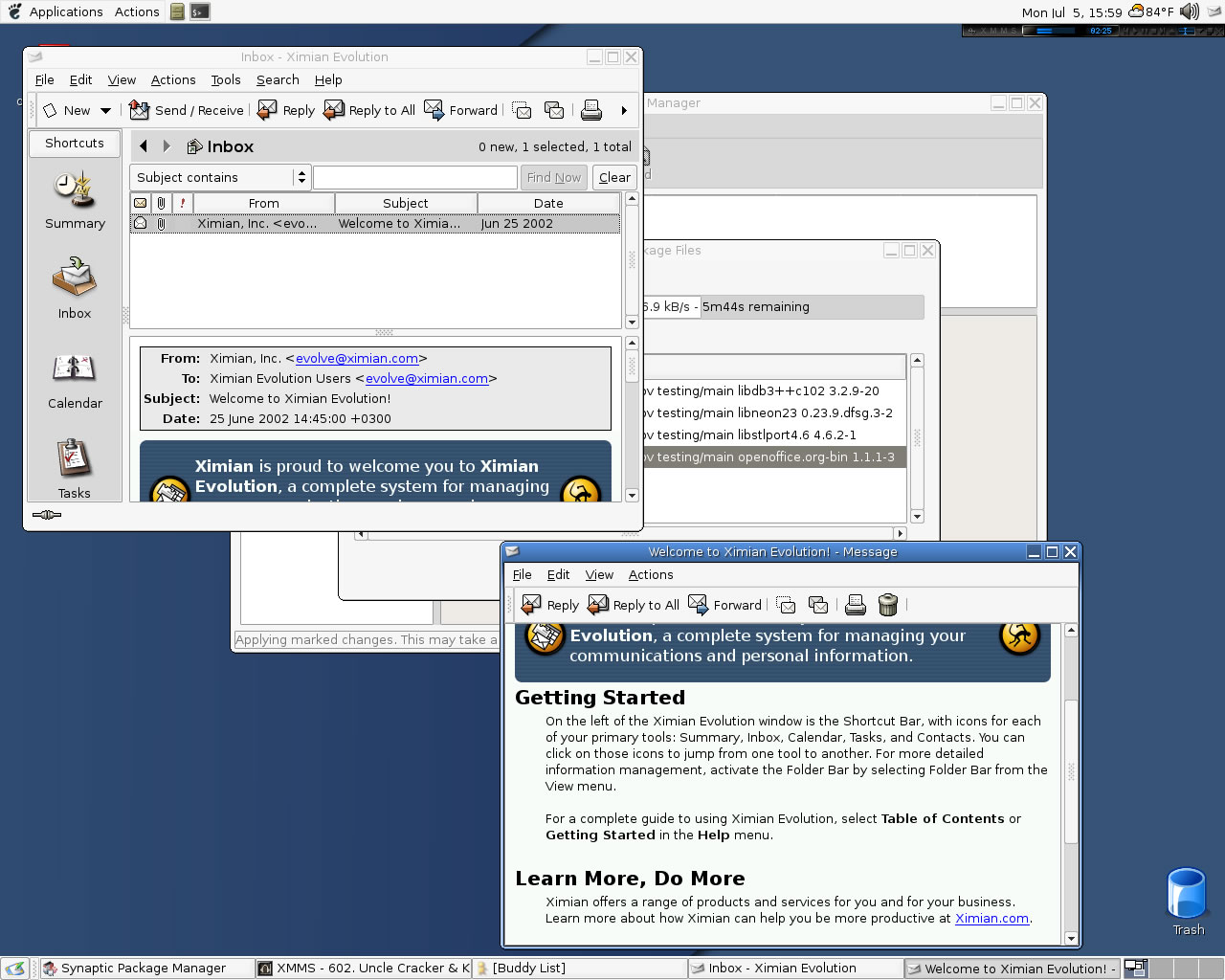The width and height of the screenshot is (1225, 980).
Task: Click the Clear search button
Action: click(x=614, y=177)
